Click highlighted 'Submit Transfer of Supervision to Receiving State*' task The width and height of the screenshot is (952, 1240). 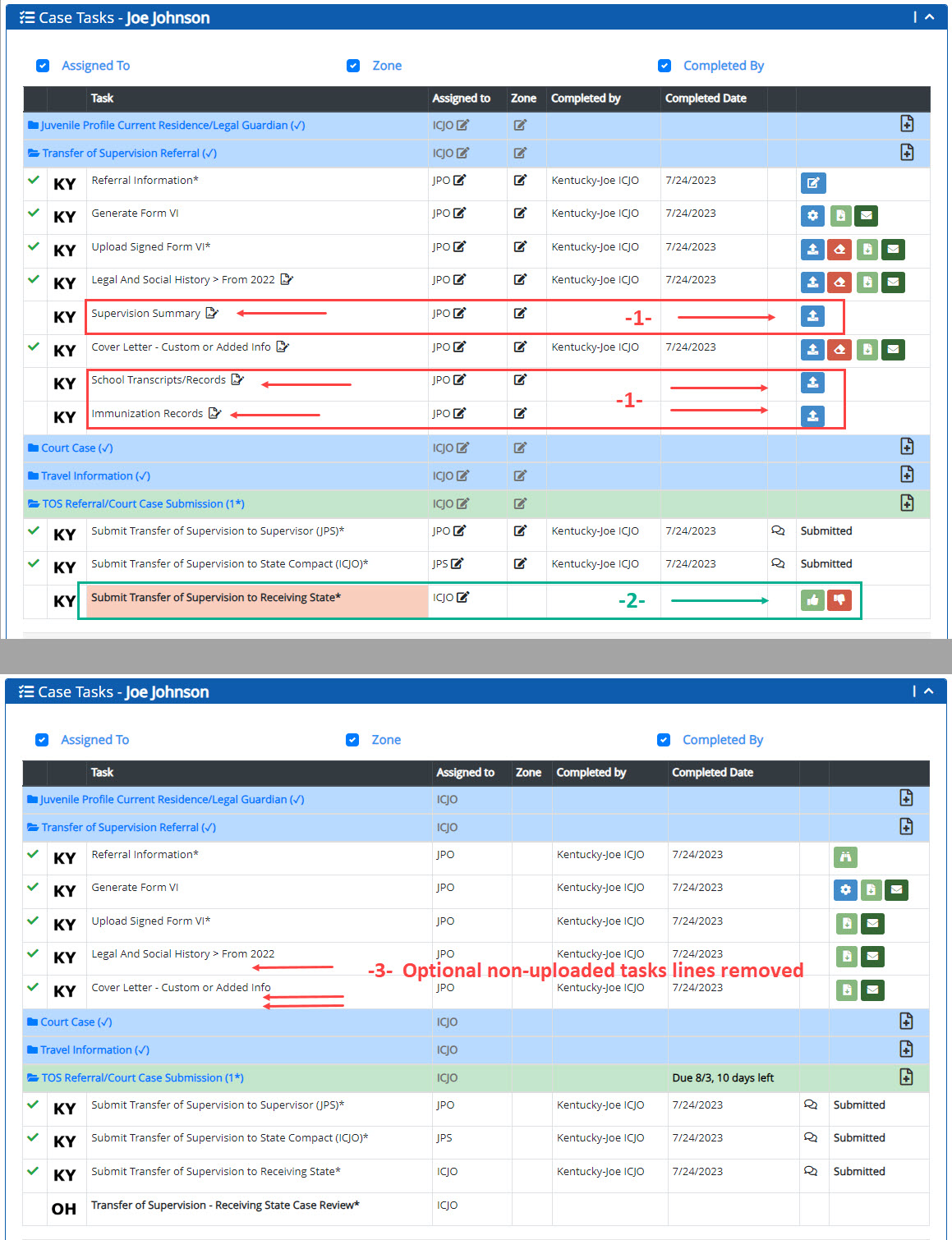click(x=257, y=601)
